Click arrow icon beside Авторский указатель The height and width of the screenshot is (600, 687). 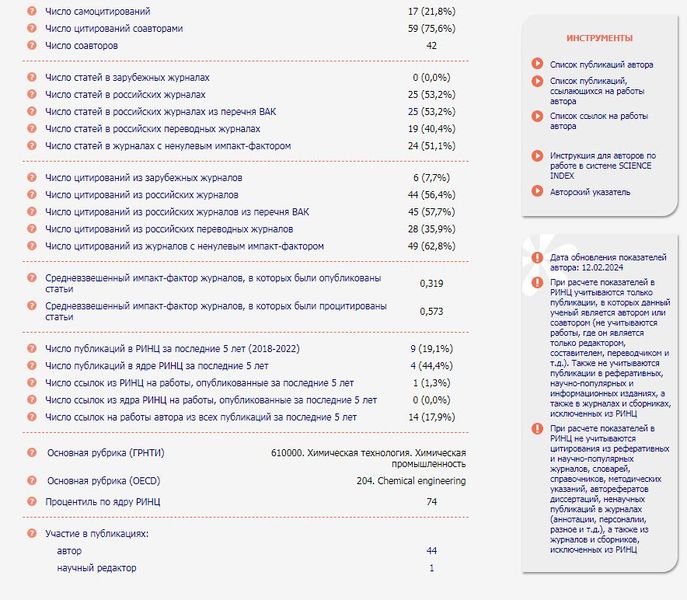click(537, 191)
